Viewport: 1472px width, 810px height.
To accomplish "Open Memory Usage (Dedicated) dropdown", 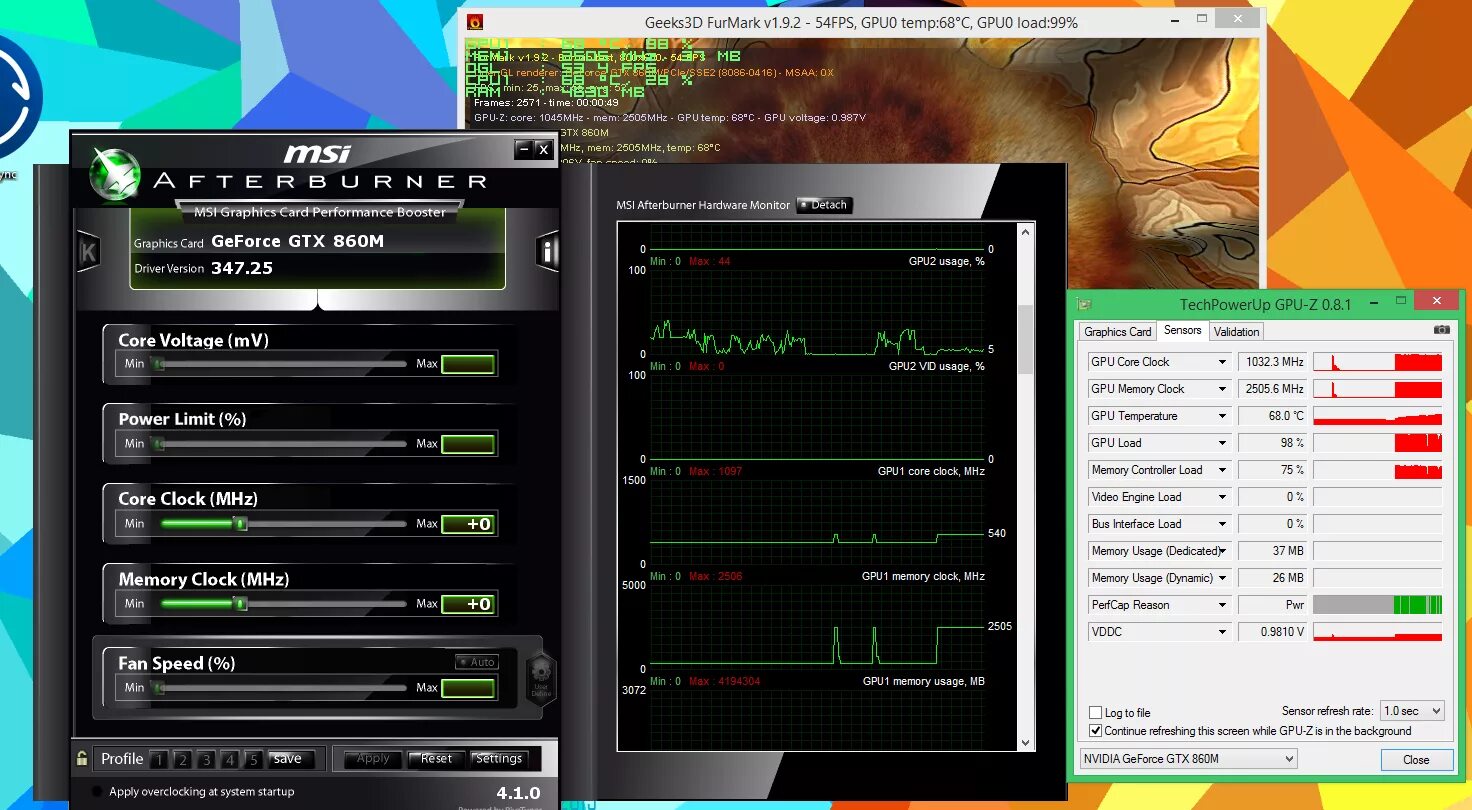I will 1221,551.
